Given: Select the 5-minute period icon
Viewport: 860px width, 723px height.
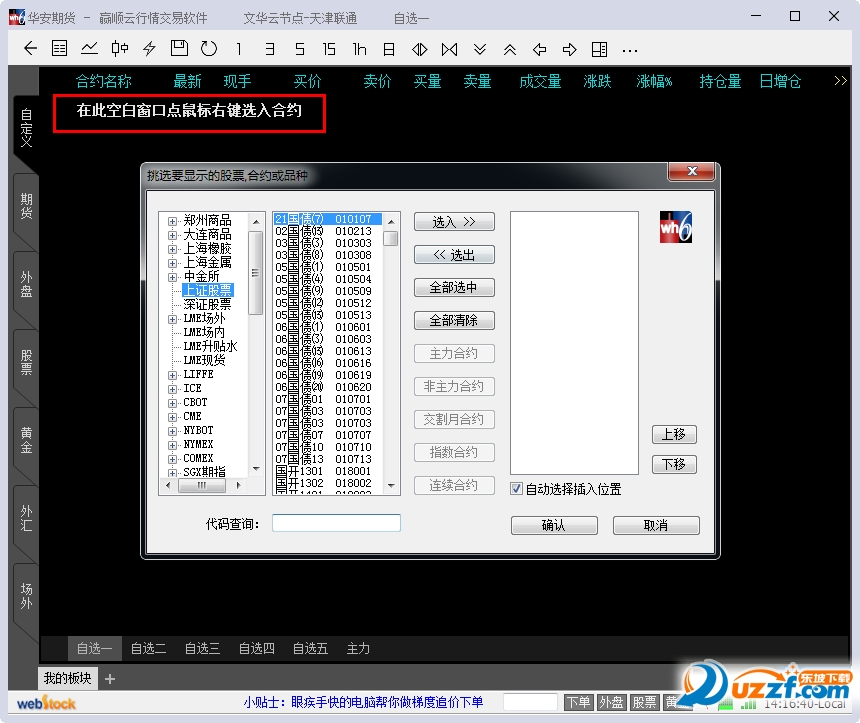Looking at the screenshot, I should (x=299, y=49).
